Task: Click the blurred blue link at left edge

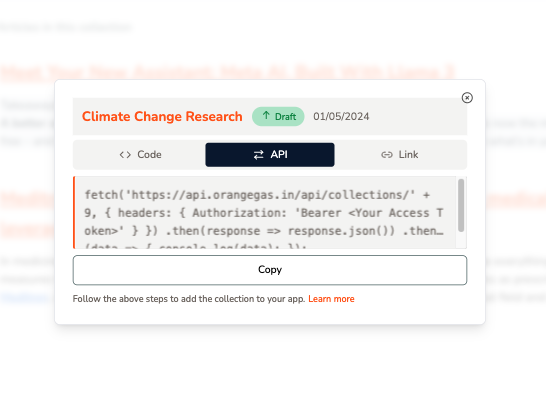Action: [24, 298]
